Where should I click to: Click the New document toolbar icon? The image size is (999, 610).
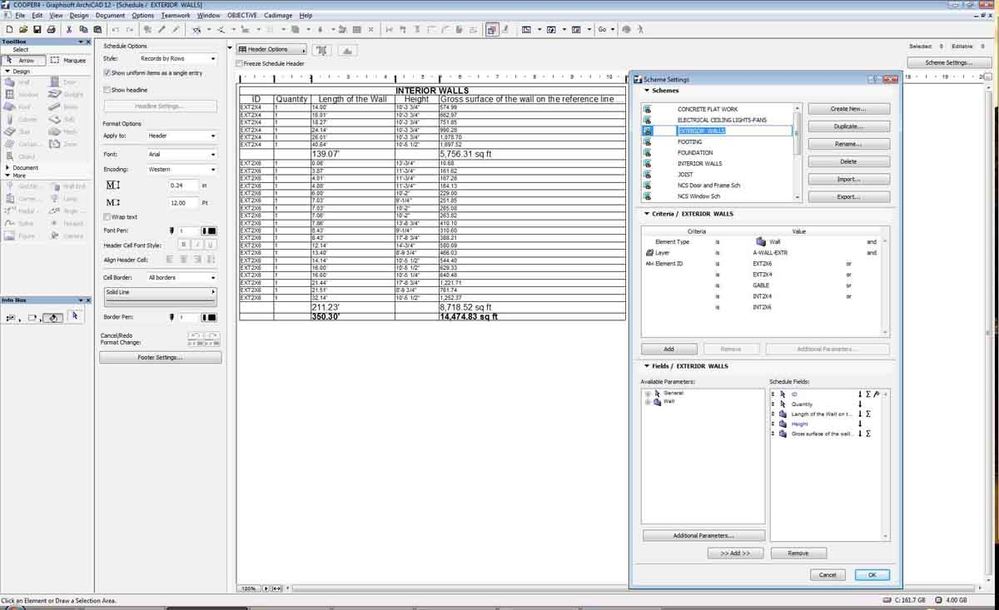click(9, 29)
